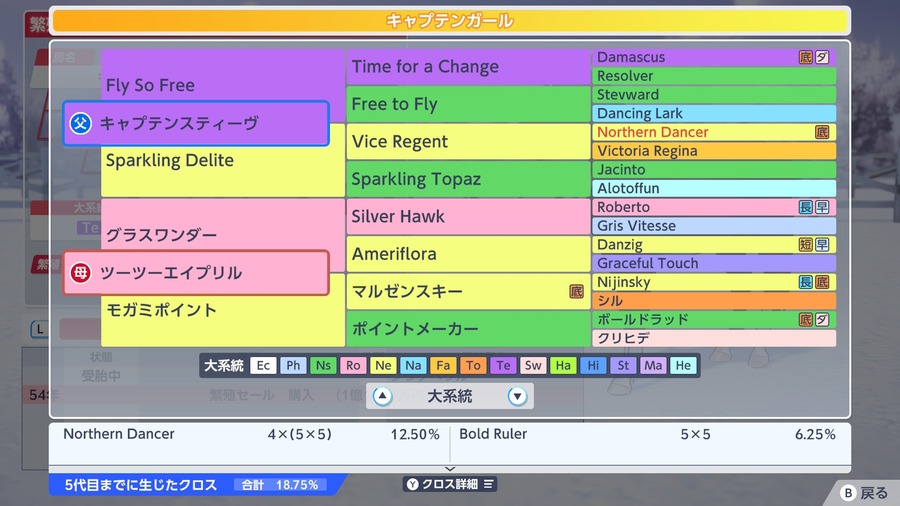
Task: Select the Dancing Lark ancestor row
Action: point(714,114)
